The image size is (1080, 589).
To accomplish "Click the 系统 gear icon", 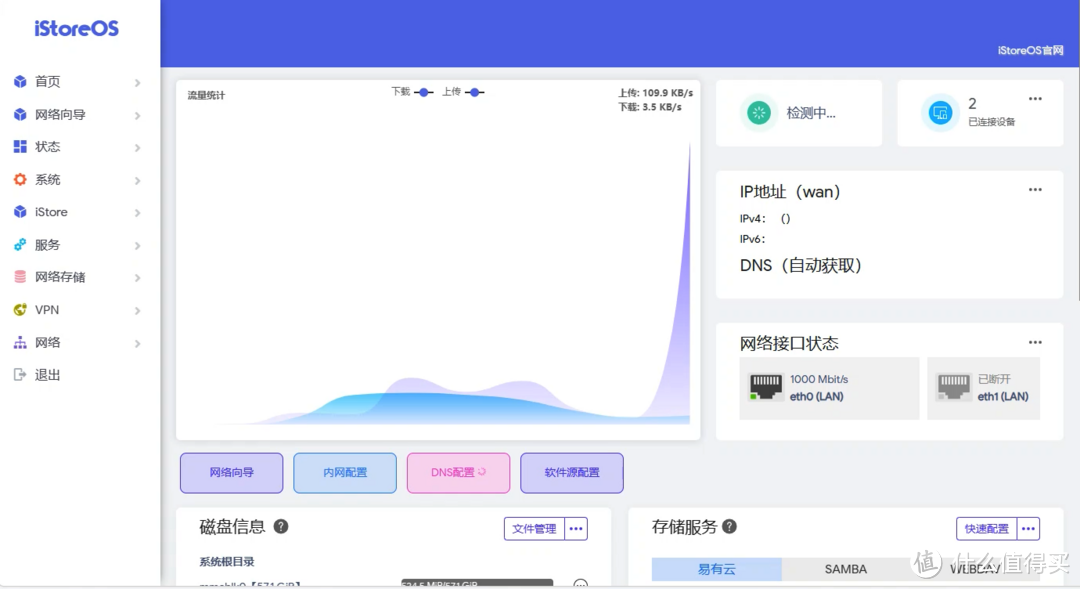I will pyautogui.click(x=20, y=179).
